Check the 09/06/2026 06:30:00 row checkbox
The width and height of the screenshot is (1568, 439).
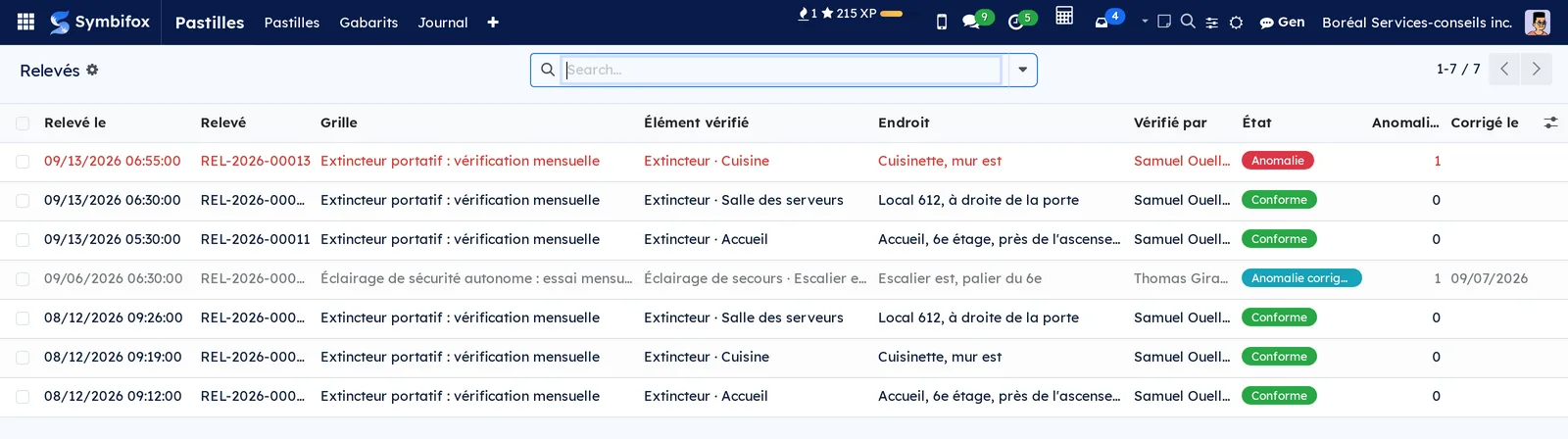click(x=23, y=279)
